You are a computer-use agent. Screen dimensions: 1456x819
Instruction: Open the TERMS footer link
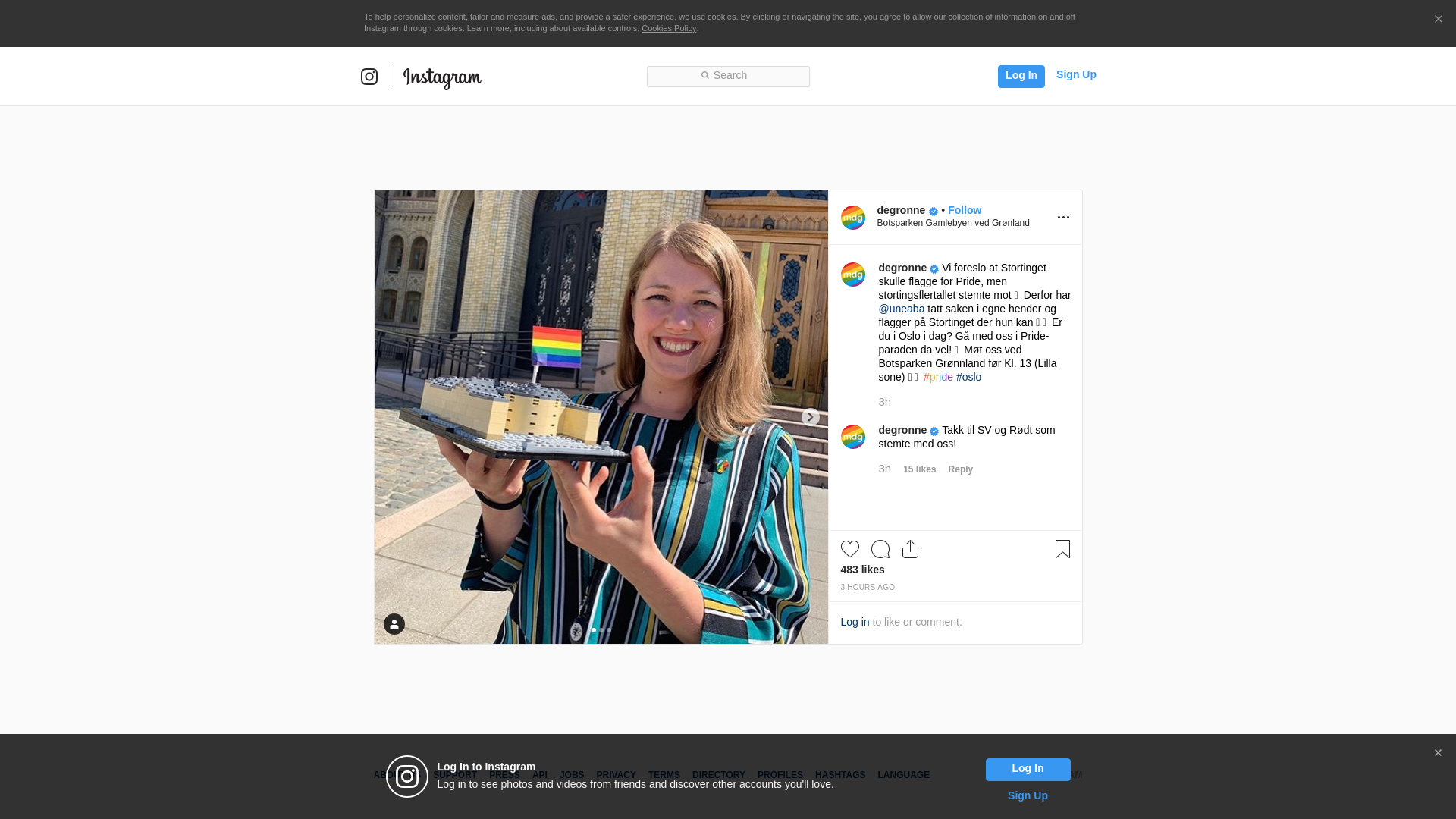coord(664,775)
